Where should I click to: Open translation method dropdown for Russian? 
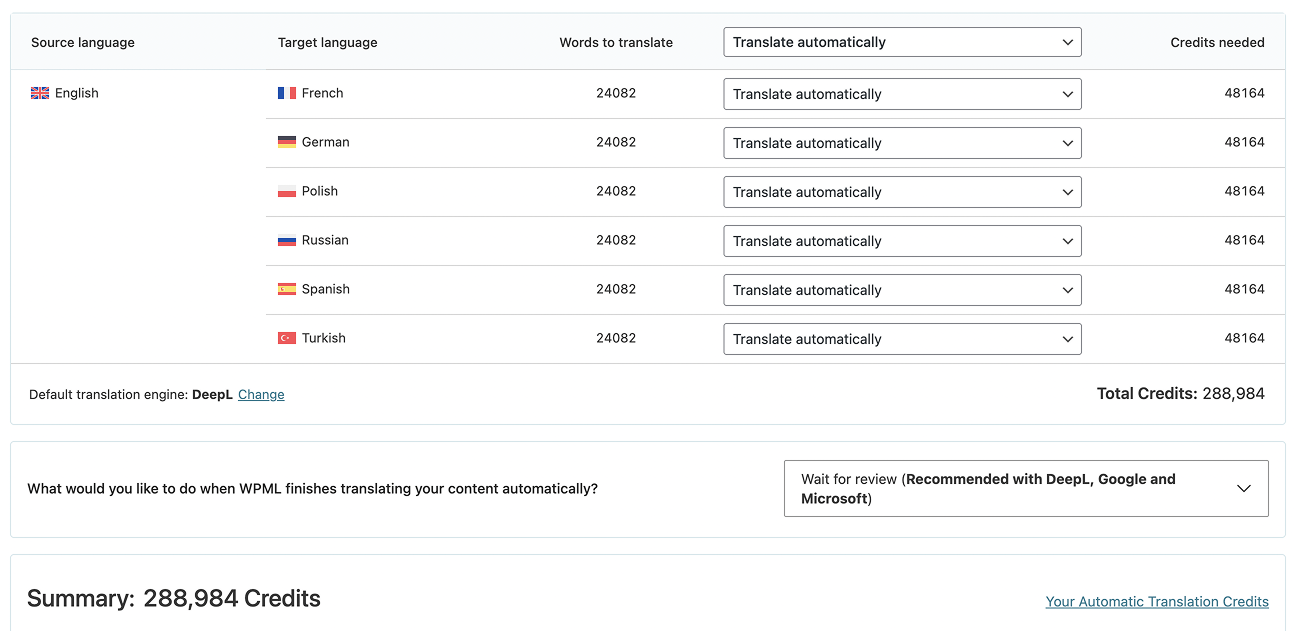coord(902,241)
